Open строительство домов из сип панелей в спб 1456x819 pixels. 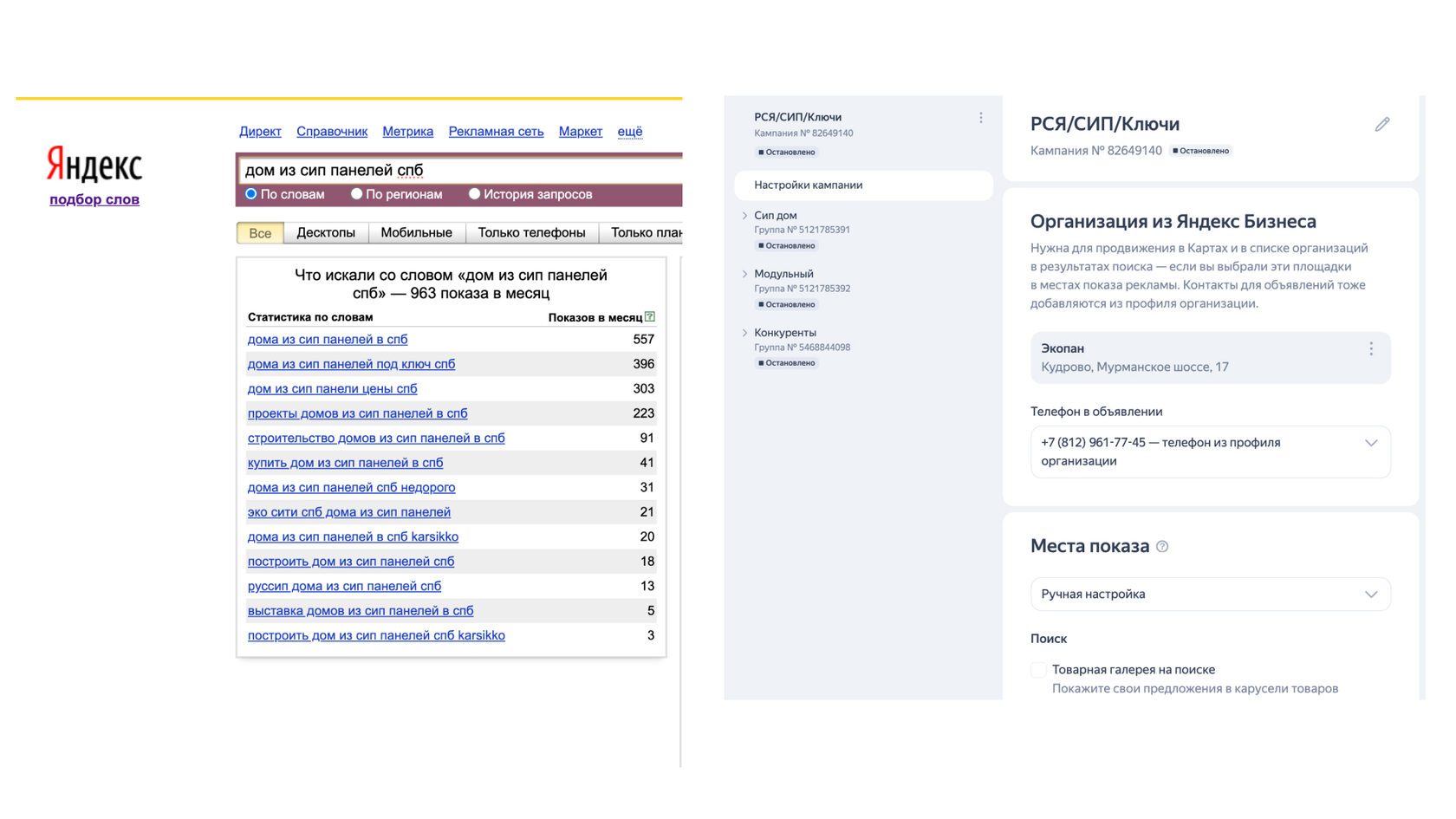(376, 439)
